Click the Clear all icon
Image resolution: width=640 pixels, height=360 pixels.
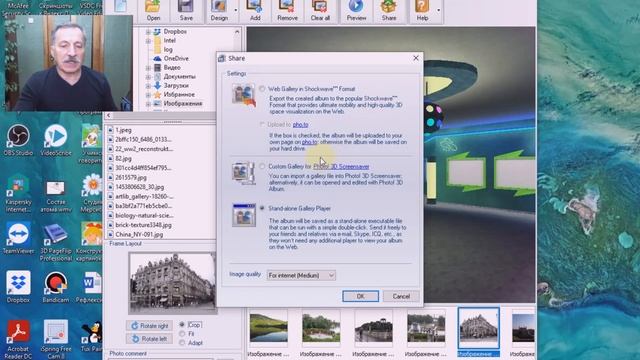[320, 11]
